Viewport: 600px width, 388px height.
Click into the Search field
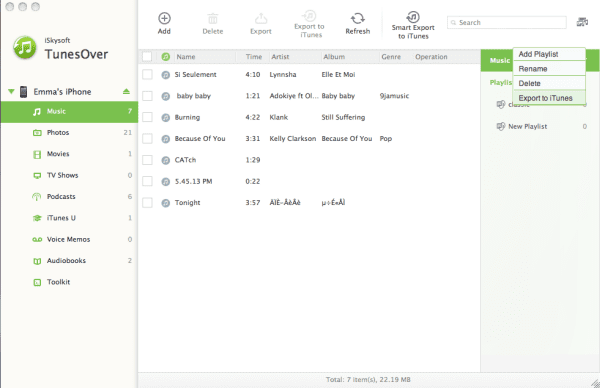click(507, 23)
